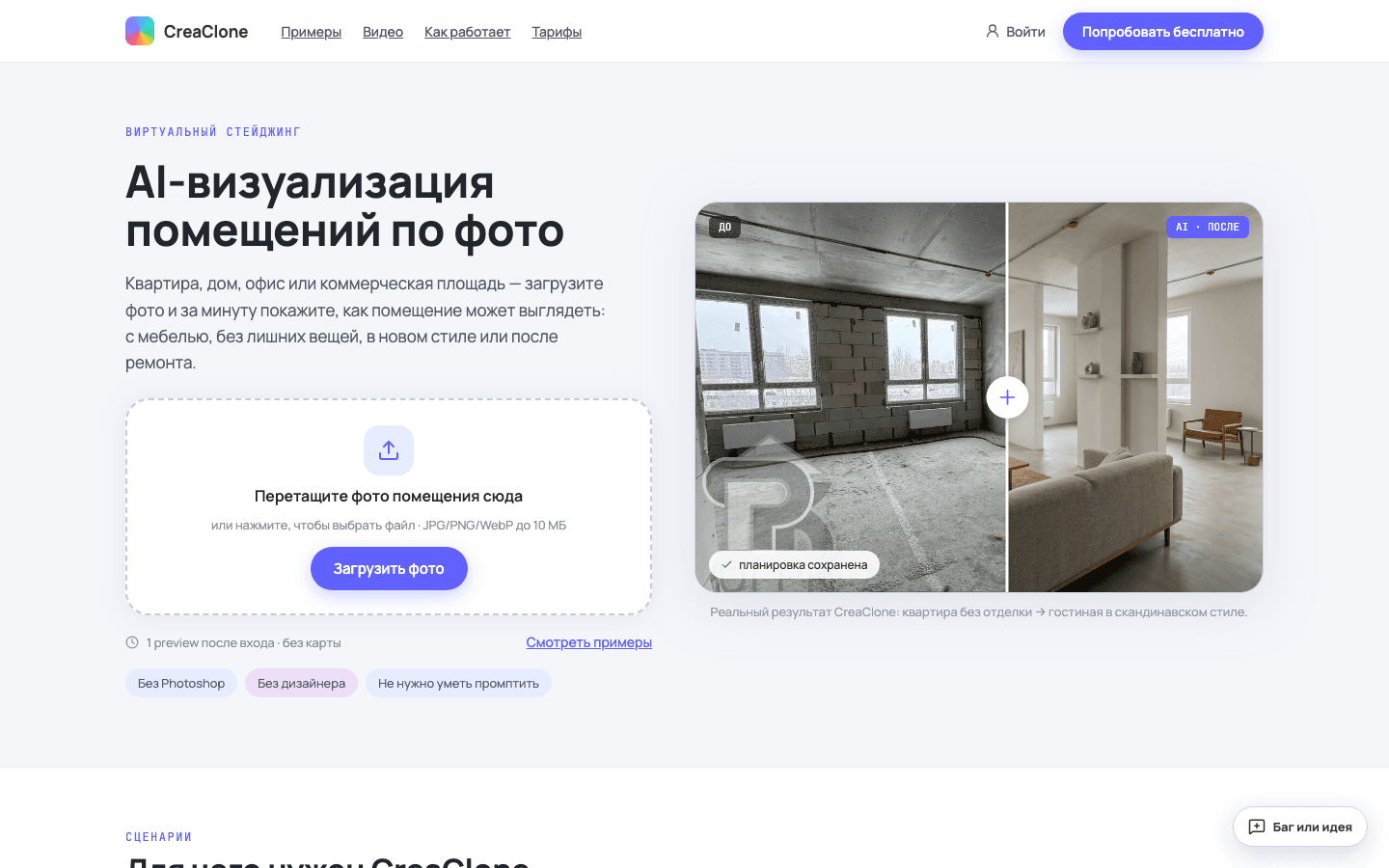Click the планировка сохранена label text
The height and width of the screenshot is (868, 1389).
pos(803,565)
